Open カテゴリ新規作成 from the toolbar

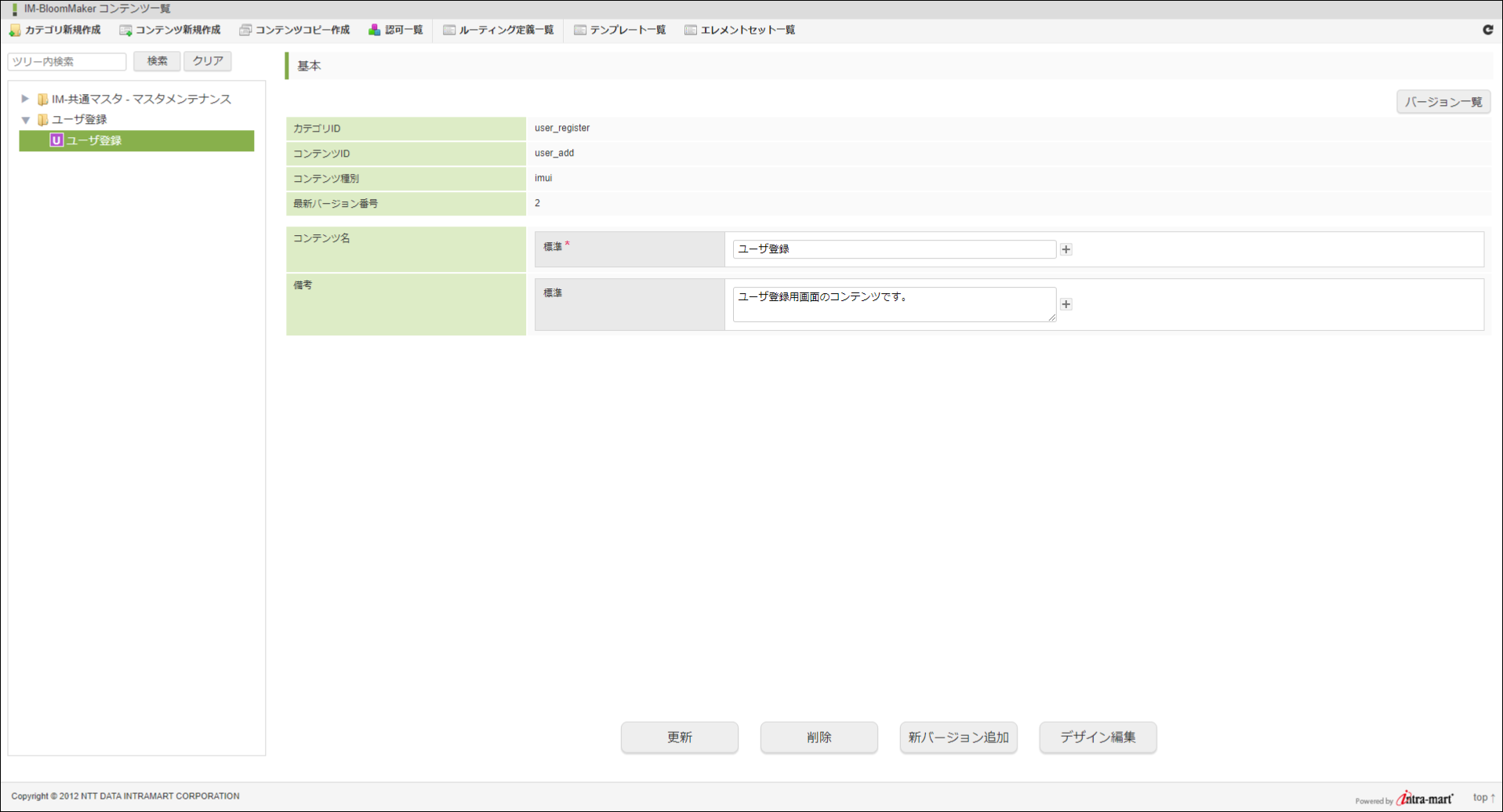[56, 30]
